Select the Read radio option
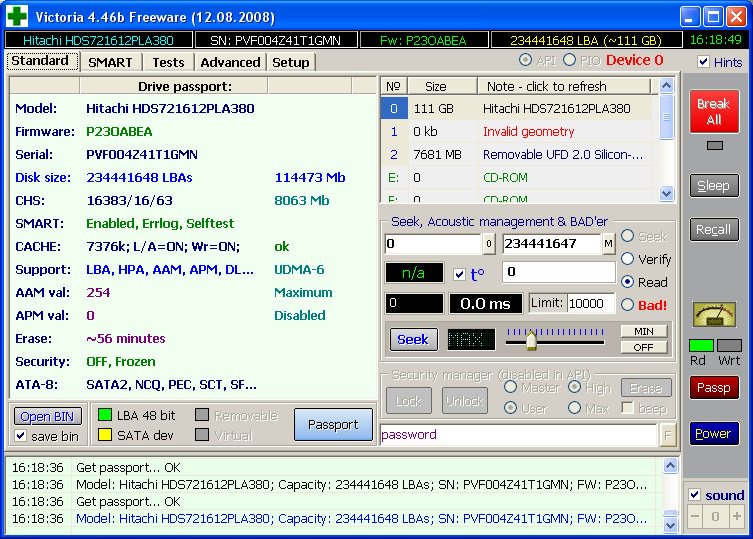 628,282
